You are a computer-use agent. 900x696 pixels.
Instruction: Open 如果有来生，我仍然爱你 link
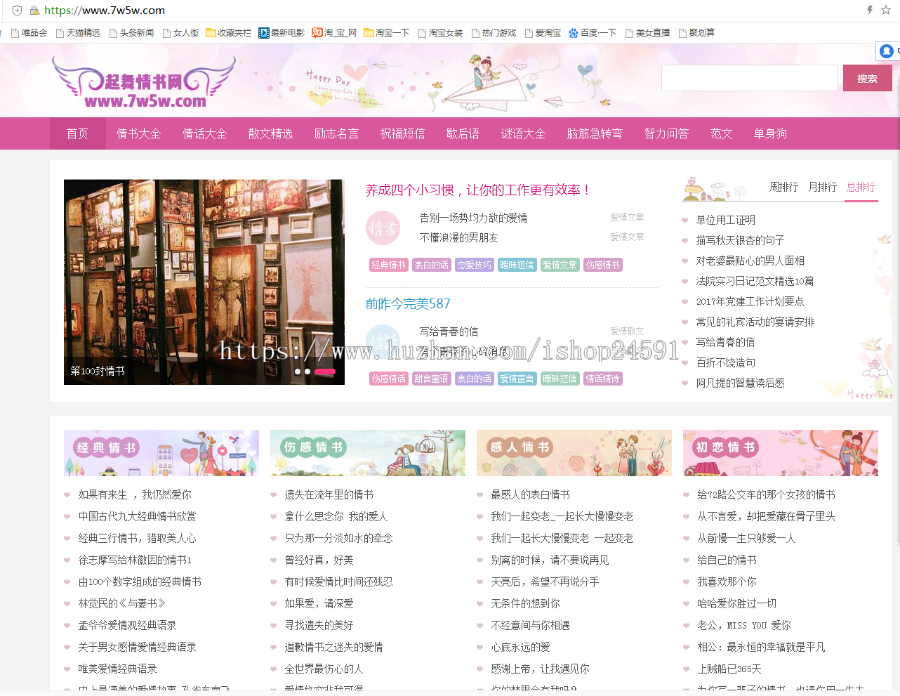point(135,494)
